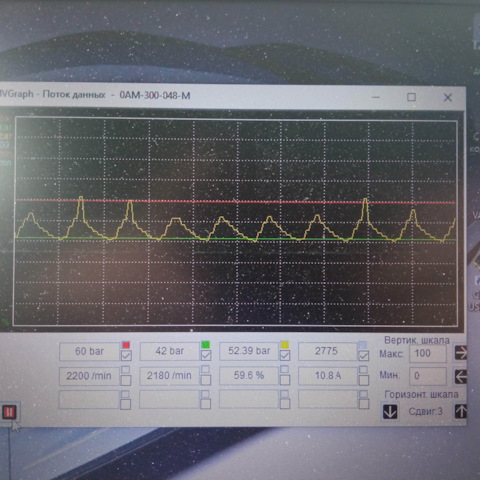Viewport: 480px width, 480px height.
Task: Click the yellow swatch for 52.39 bar
Action: [285, 345]
